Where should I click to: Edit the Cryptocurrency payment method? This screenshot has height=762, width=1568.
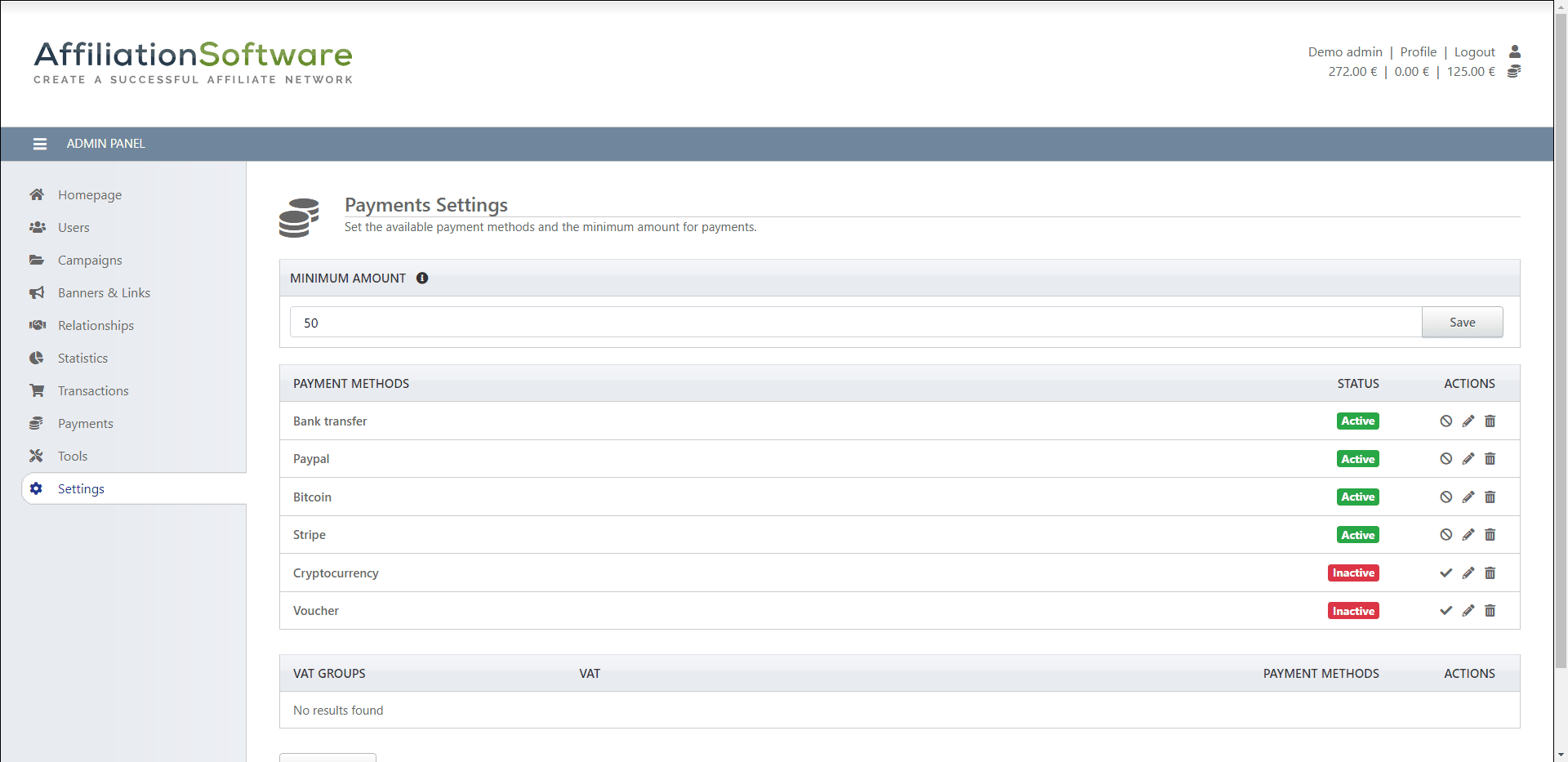[1468, 573]
